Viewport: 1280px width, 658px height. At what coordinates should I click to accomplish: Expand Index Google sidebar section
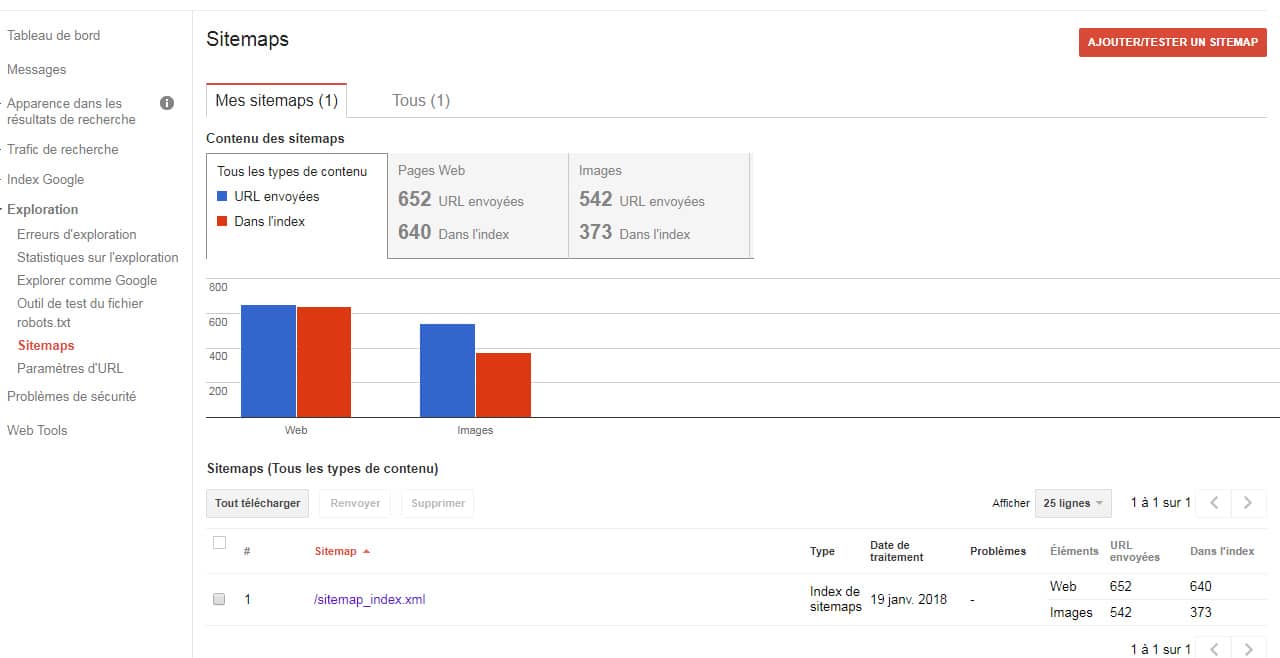tap(45, 179)
